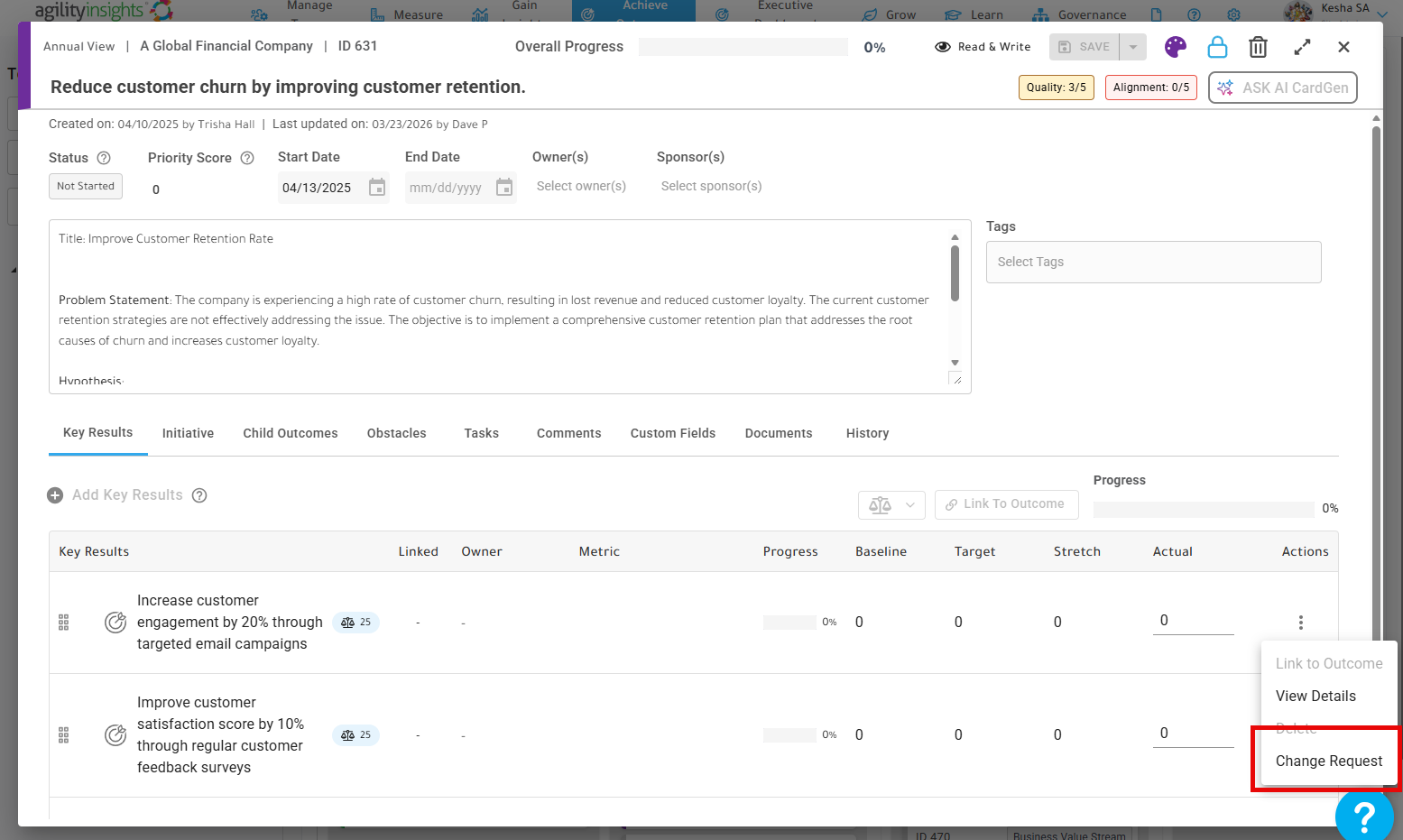This screenshot has height=840, width=1403.
Task: Grab drag handle of email campaigns key result
Action: 63,623
